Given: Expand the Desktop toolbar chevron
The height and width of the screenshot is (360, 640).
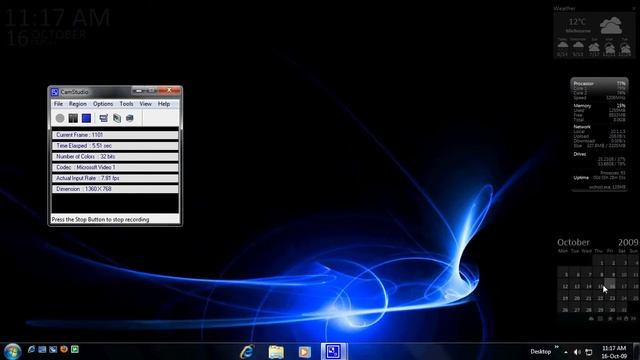Looking at the screenshot, I should (557, 347).
